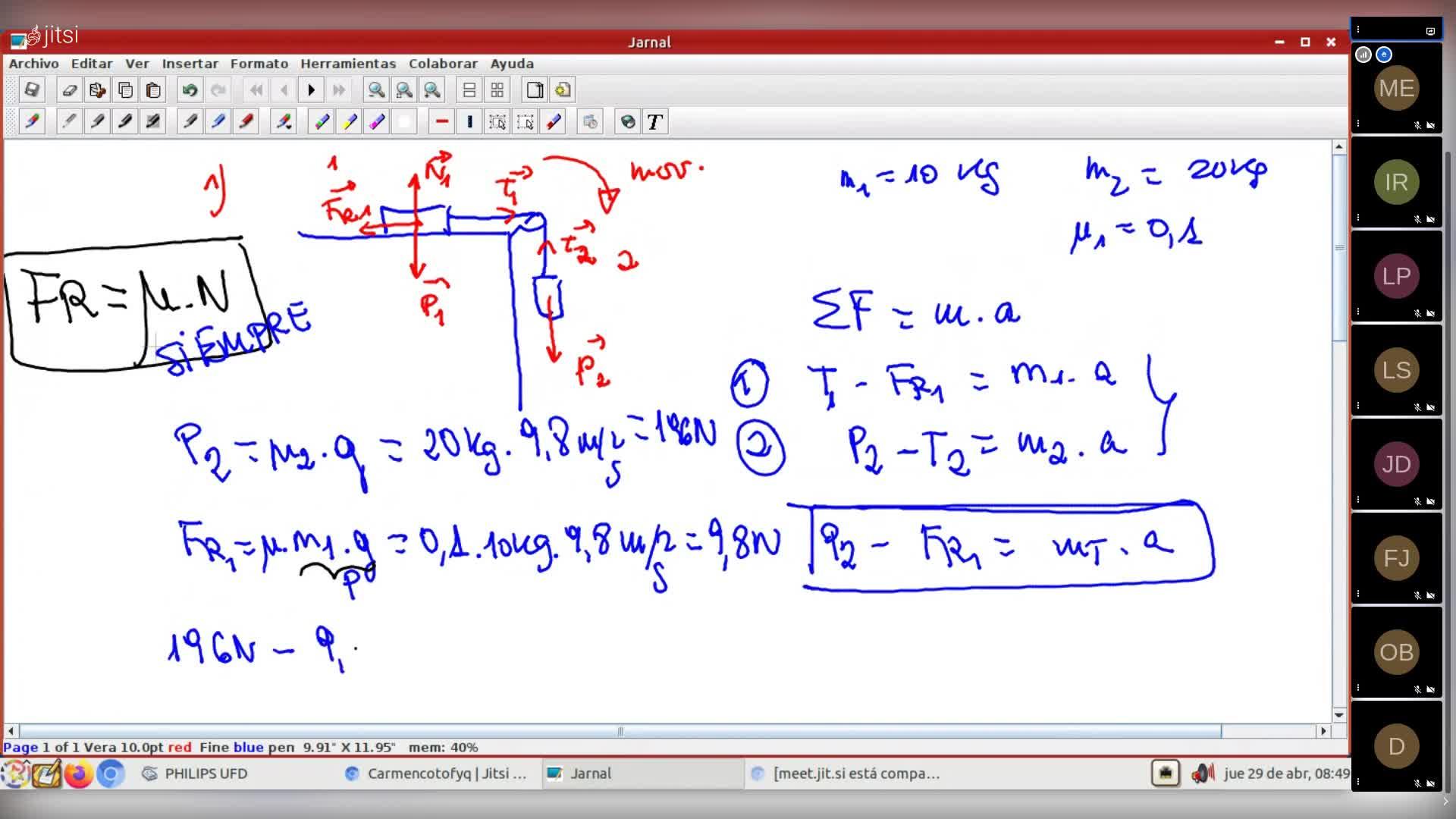Select the Text tool icon

655,122
